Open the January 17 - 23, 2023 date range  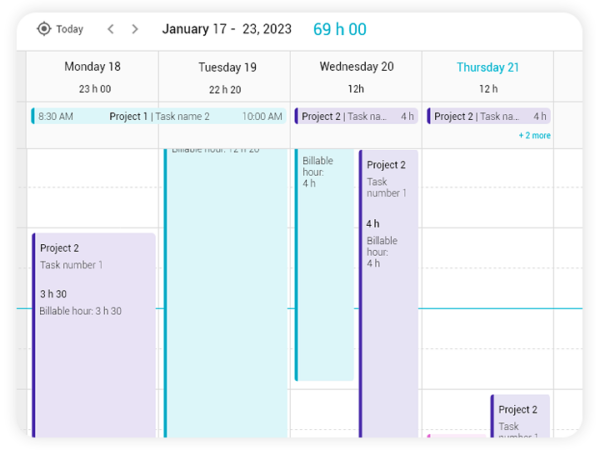[226, 29]
